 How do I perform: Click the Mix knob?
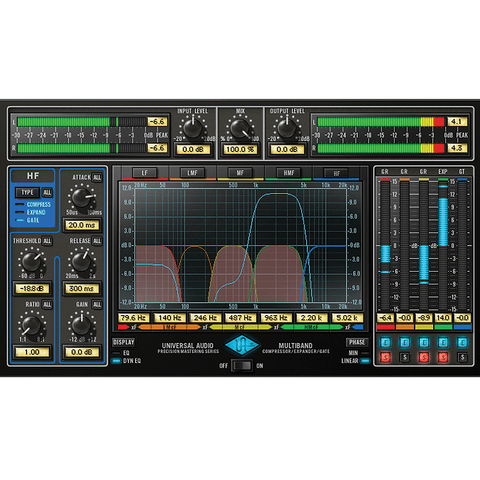click(x=240, y=129)
